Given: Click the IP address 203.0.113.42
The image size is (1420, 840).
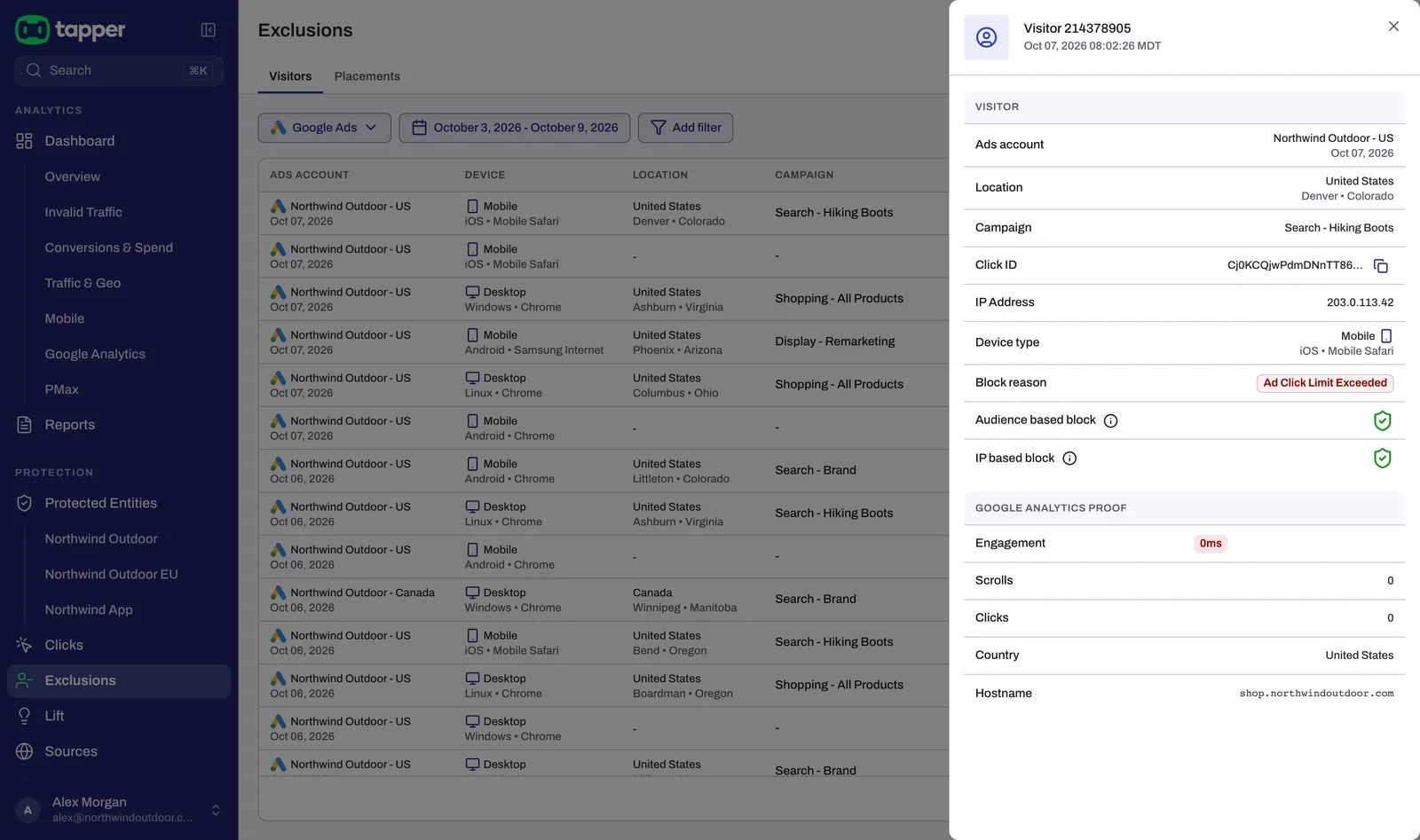Looking at the screenshot, I should [x=1360, y=302].
